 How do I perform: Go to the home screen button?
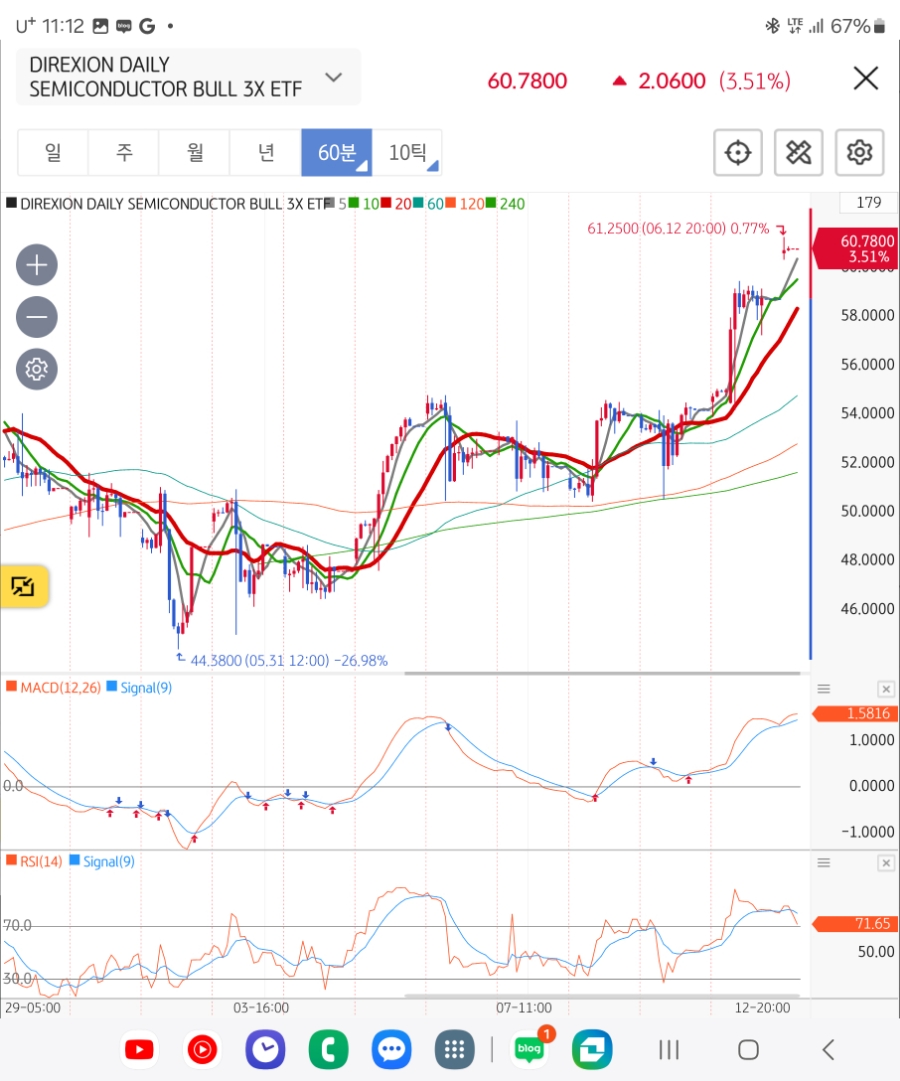748,1049
